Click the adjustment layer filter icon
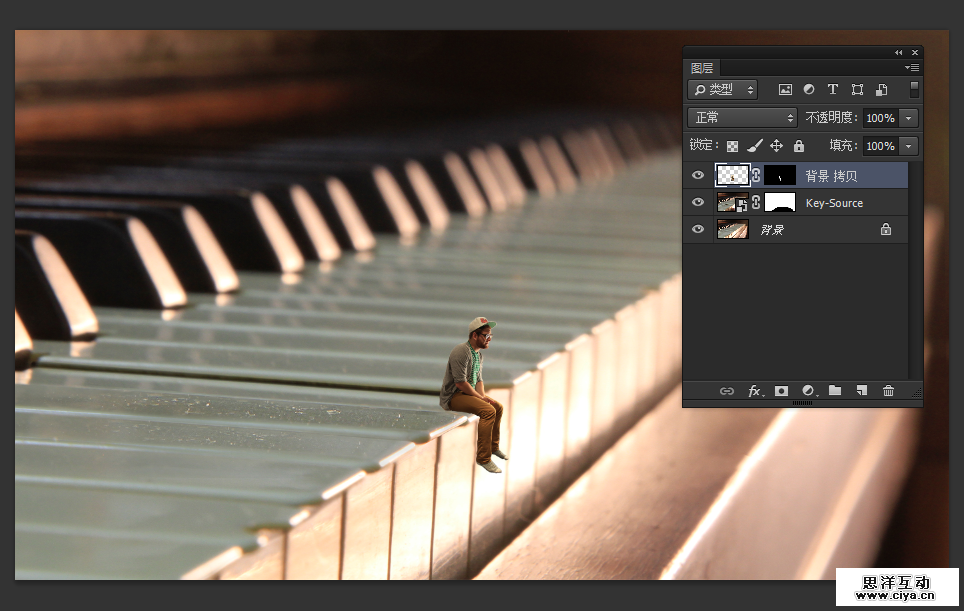 click(809, 90)
